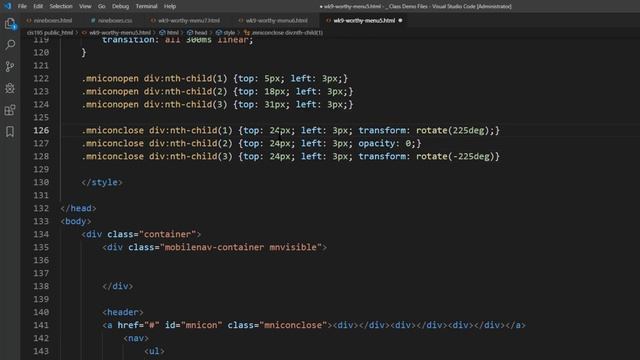Click the <header> tag on line 140
Screen dimensions: 640x360
click(123, 312)
